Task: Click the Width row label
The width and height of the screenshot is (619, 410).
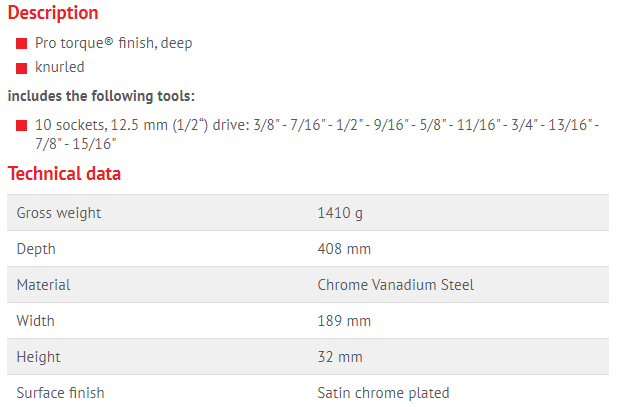Action: 36,321
